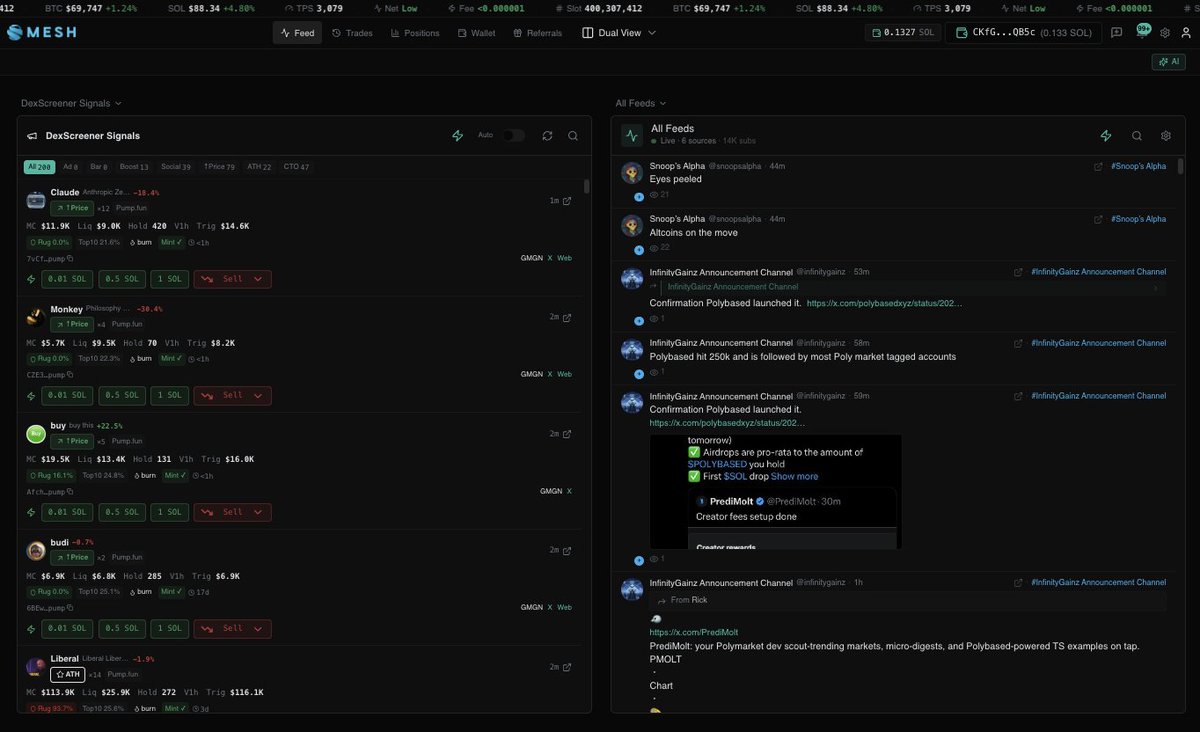Click quick-buy lightning icon for budi
The width and height of the screenshot is (1200, 732).
pos(32,628)
